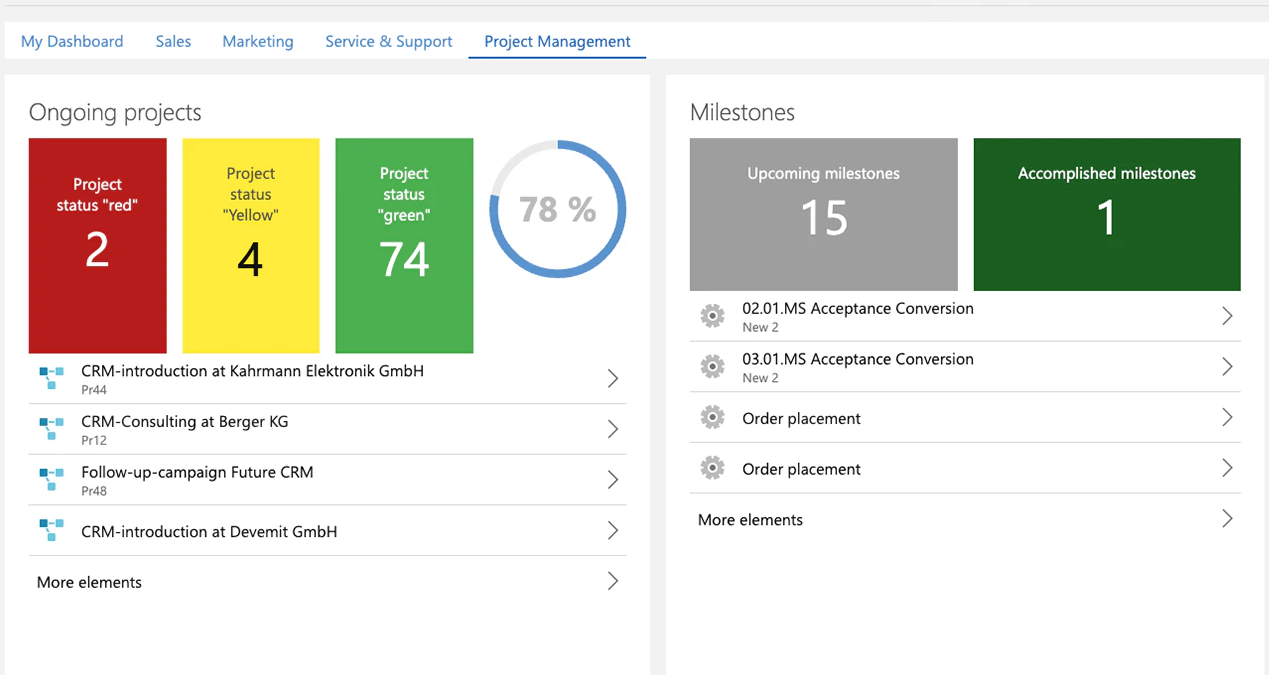The width and height of the screenshot is (1269, 675).
Task: Open chevron of Milestones More elements
Action: (1227, 518)
